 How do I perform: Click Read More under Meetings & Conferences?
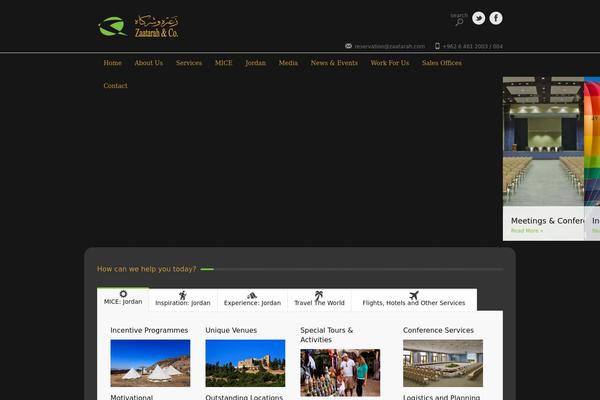527,230
